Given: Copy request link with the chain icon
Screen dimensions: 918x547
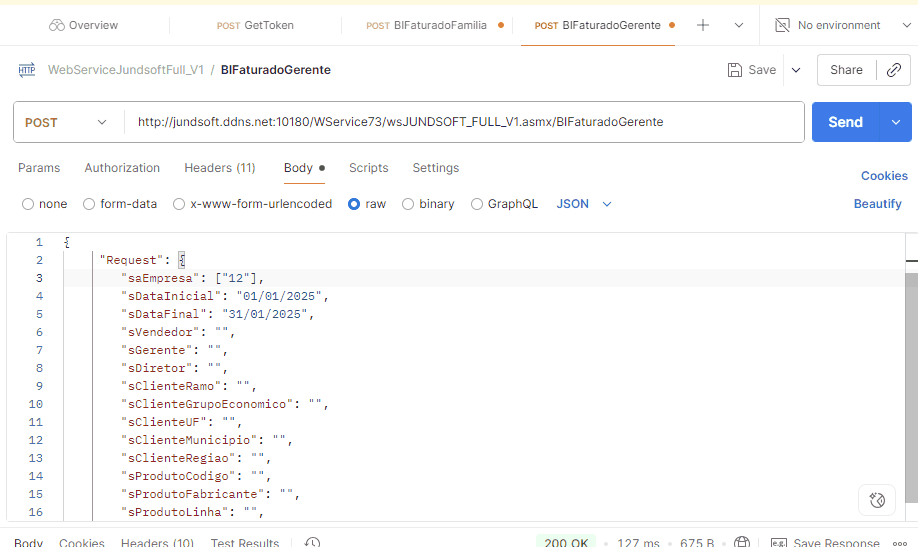Looking at the screenshot, I should pos(892,70).
